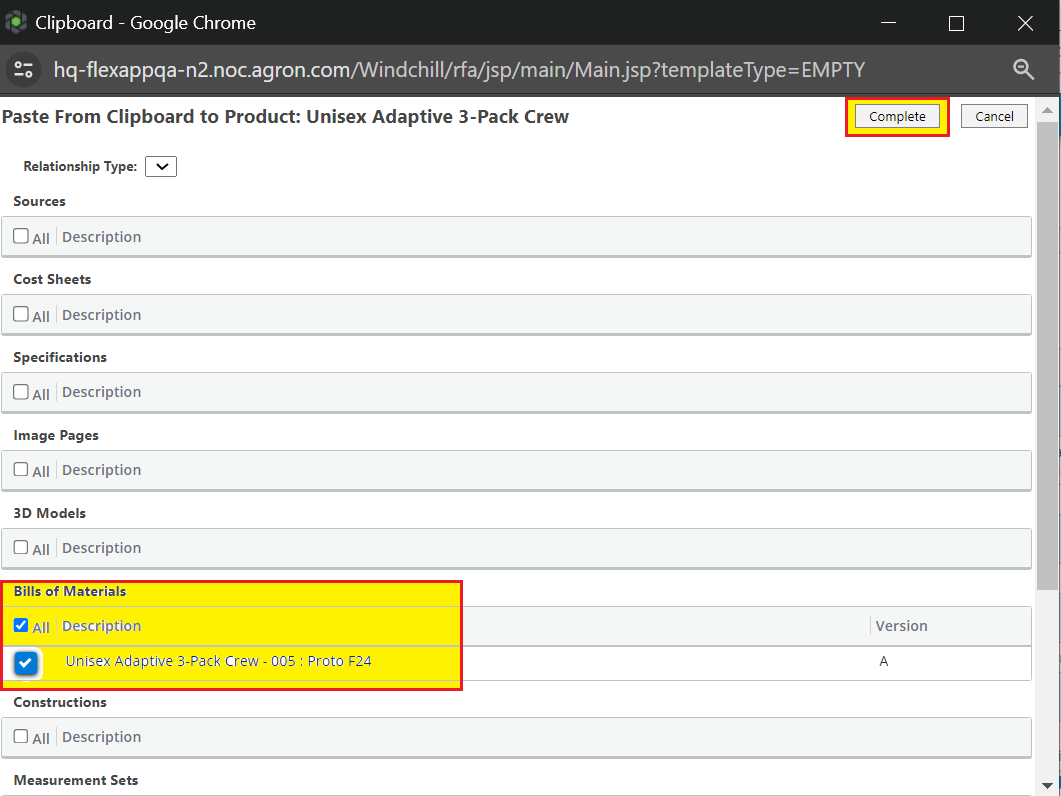Check the All box under 3D Models
1061x796 pixels.
(x=21, y=548)
